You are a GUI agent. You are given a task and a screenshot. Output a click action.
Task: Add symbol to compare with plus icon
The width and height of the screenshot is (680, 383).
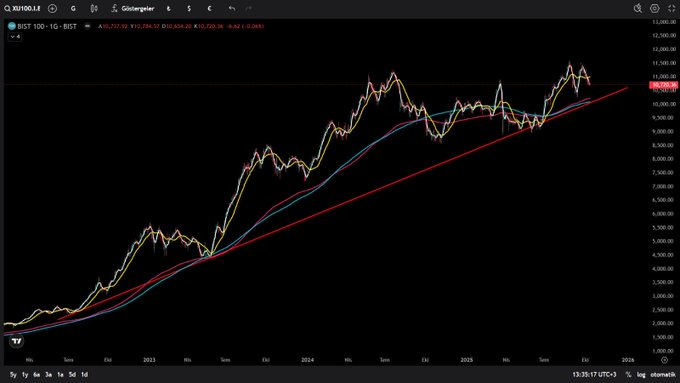(52, 8)
